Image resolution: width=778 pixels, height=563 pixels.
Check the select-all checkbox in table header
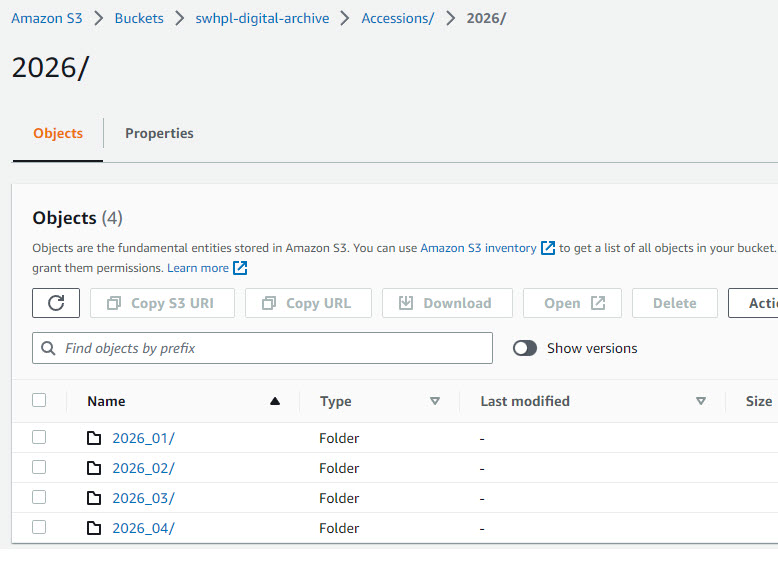[x=39, y=400]
